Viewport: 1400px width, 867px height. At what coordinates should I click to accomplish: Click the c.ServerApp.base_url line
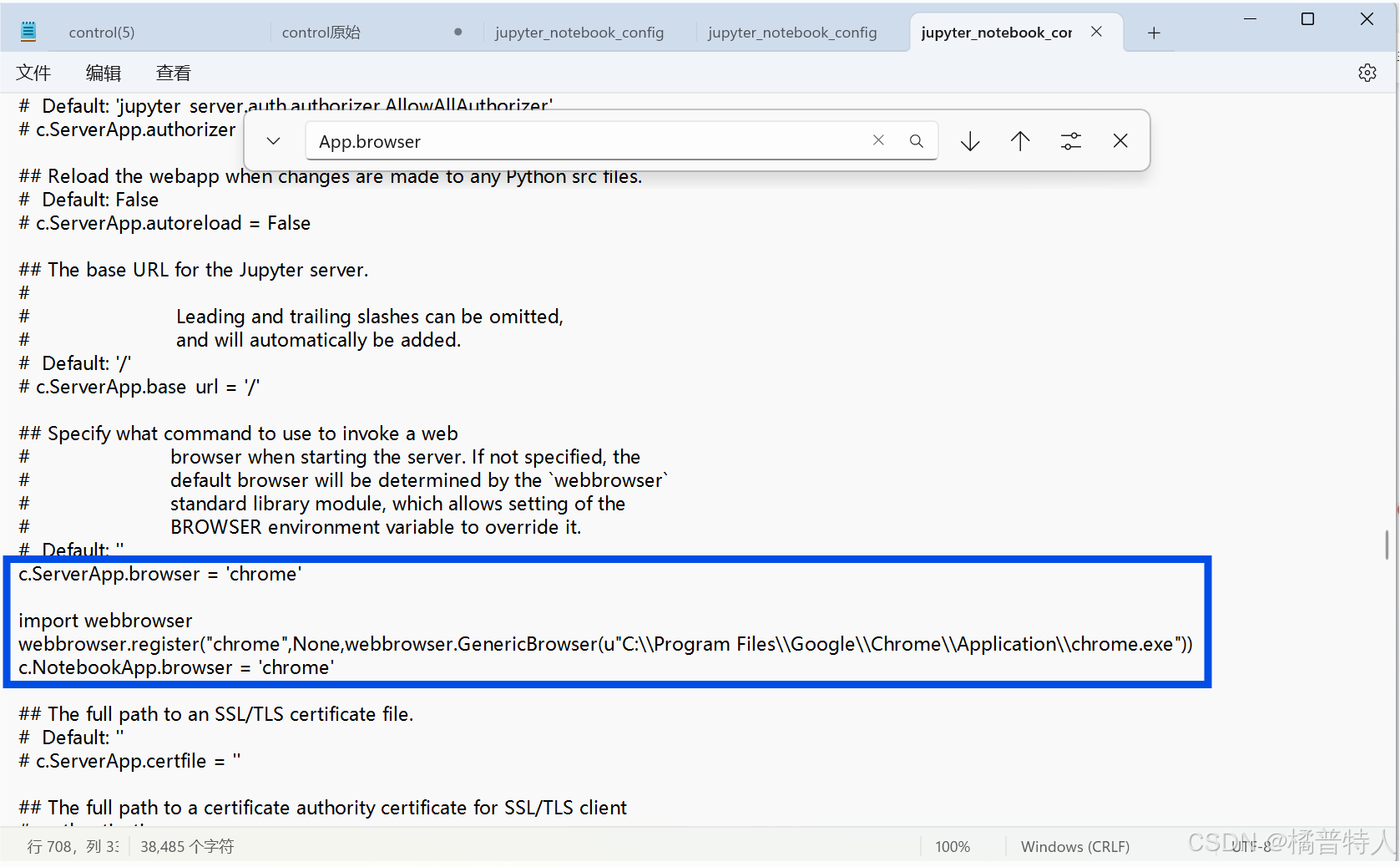(x=139, y=387)
